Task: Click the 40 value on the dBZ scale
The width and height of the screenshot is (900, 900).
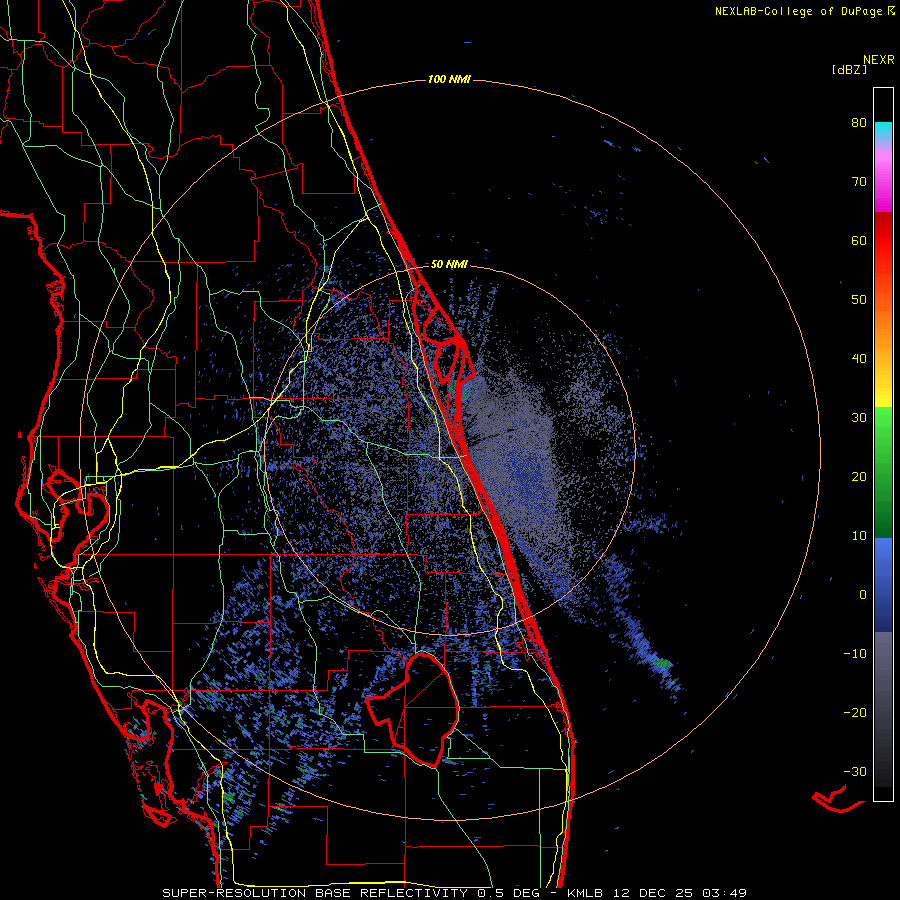Action: tap(859, 359)
